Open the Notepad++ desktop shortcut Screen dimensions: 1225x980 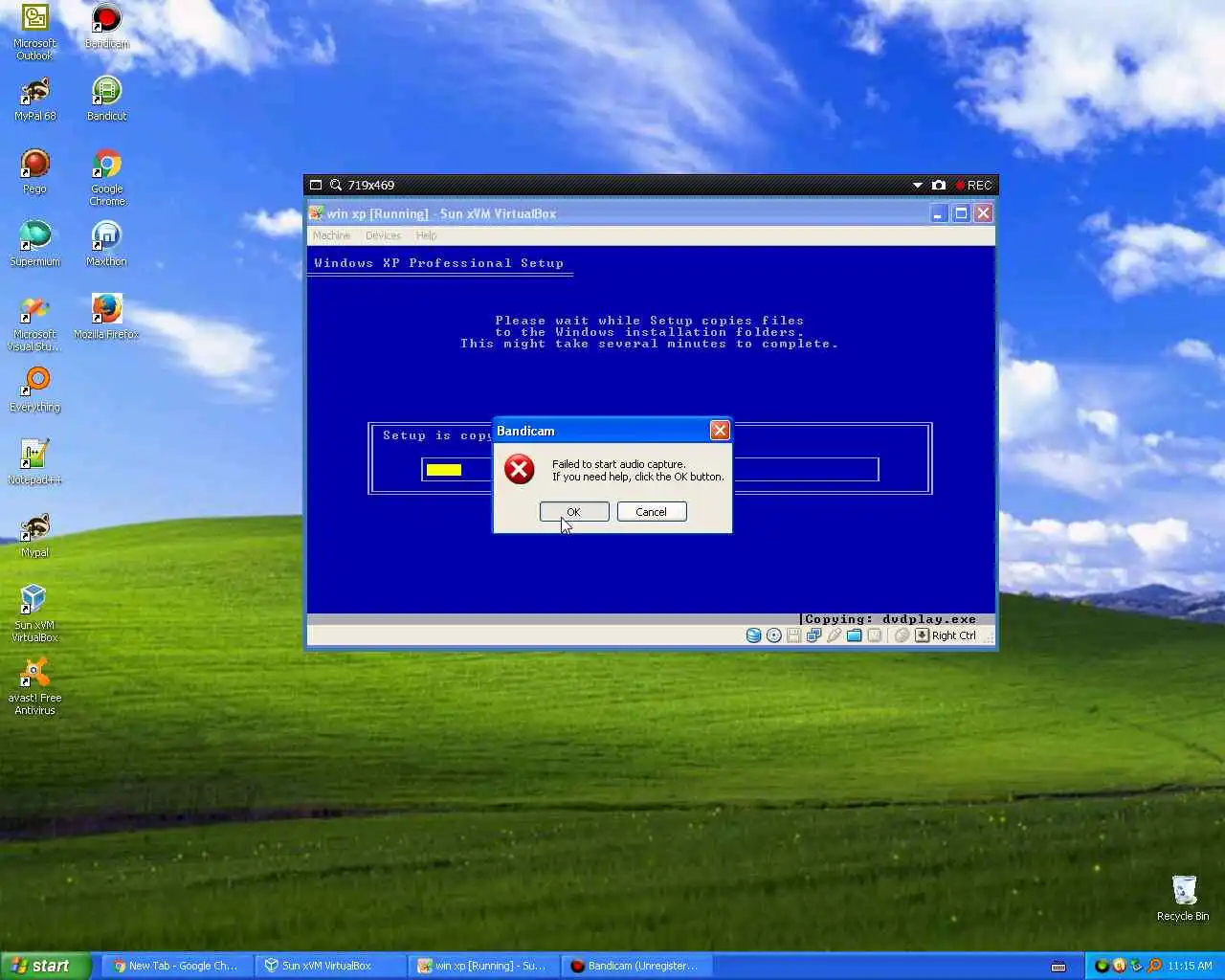click(x=35, y=463)
